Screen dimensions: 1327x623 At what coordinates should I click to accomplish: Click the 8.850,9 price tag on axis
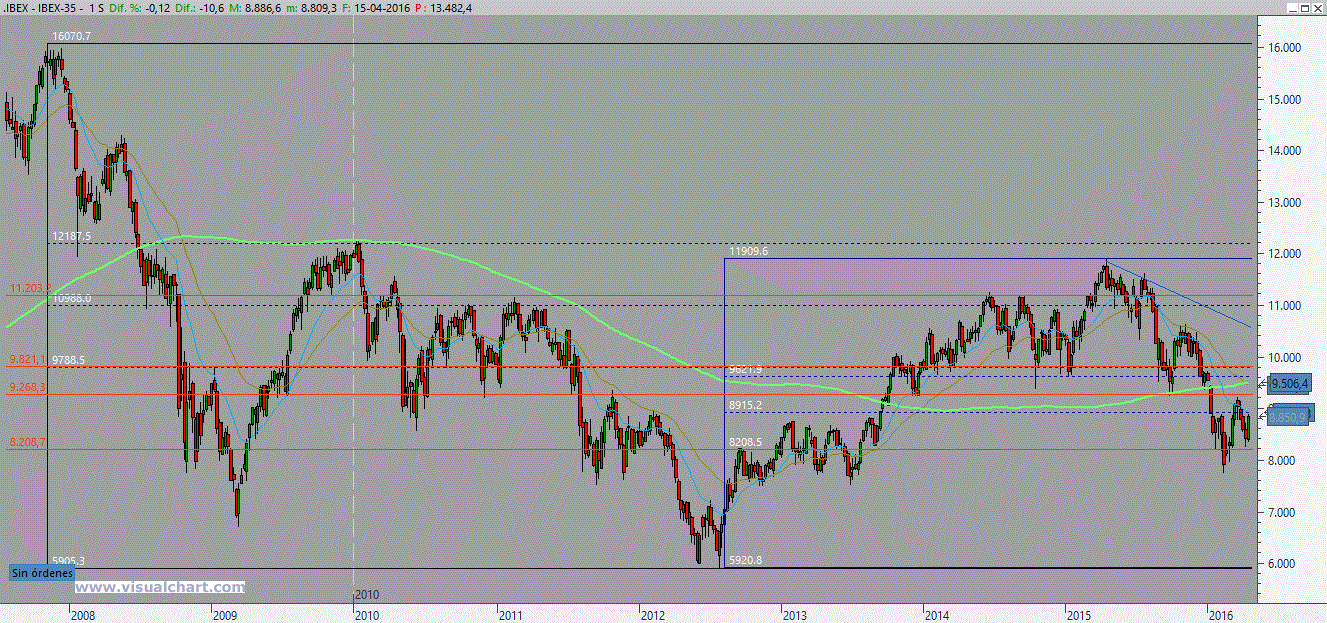1289,415
